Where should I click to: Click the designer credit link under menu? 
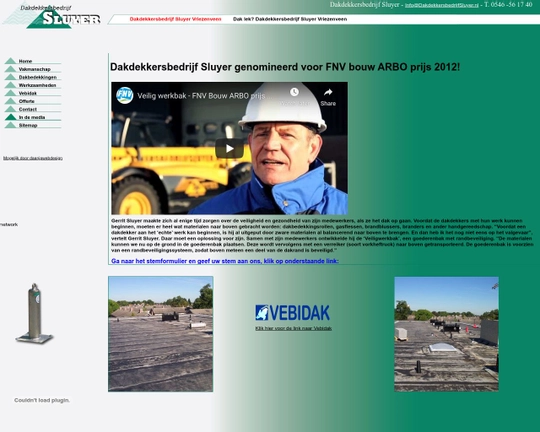coord(33,158)
